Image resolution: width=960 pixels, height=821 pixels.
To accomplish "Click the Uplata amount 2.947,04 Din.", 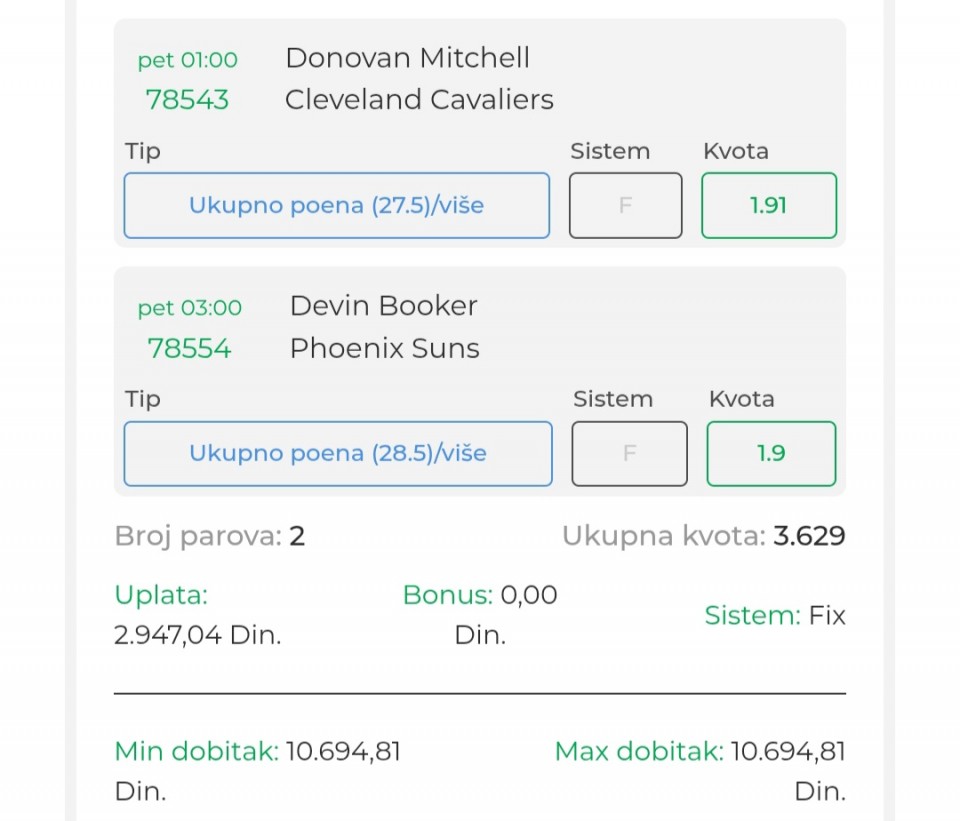I will tap(198, 636).
